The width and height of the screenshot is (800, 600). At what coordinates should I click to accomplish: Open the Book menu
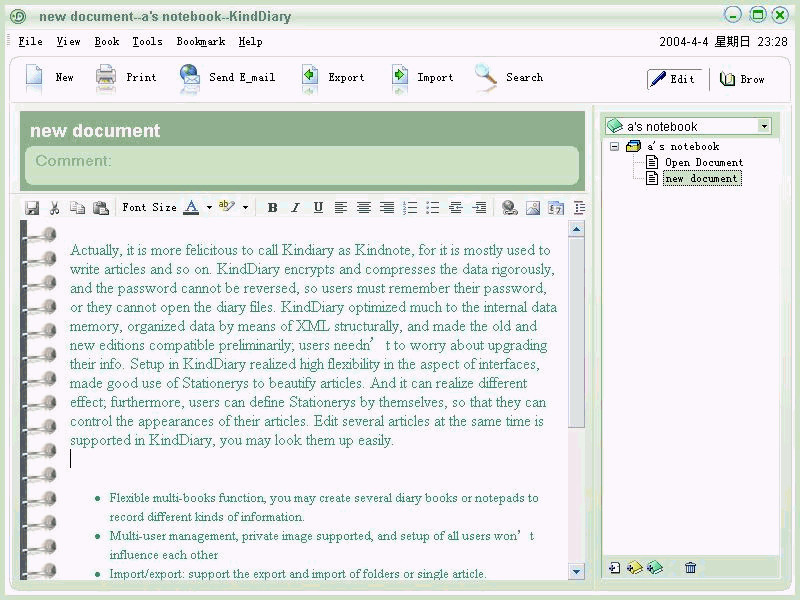click(107, 41)
